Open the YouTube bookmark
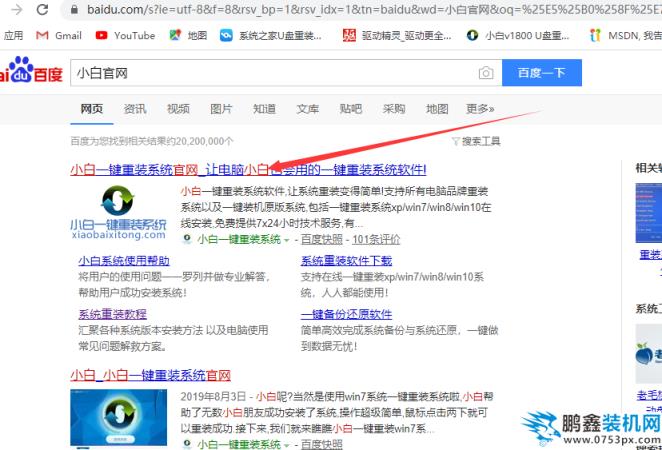 point(125,35)
